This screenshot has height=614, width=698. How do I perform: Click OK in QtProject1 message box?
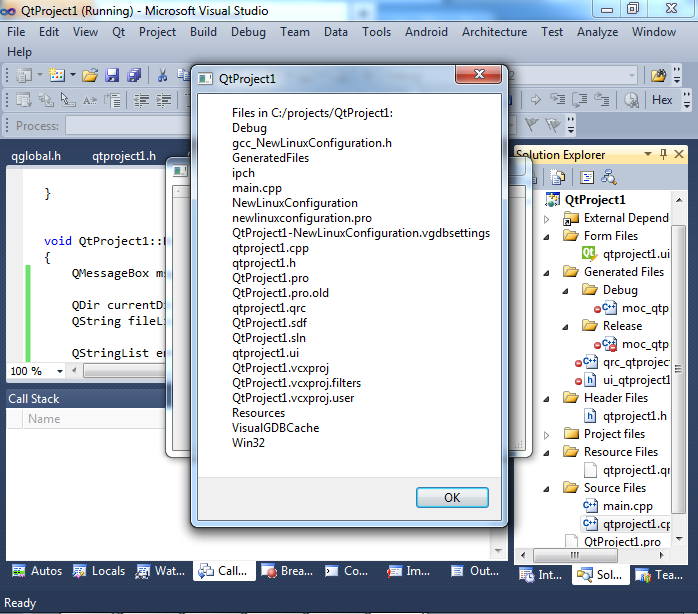pos(452,497)
